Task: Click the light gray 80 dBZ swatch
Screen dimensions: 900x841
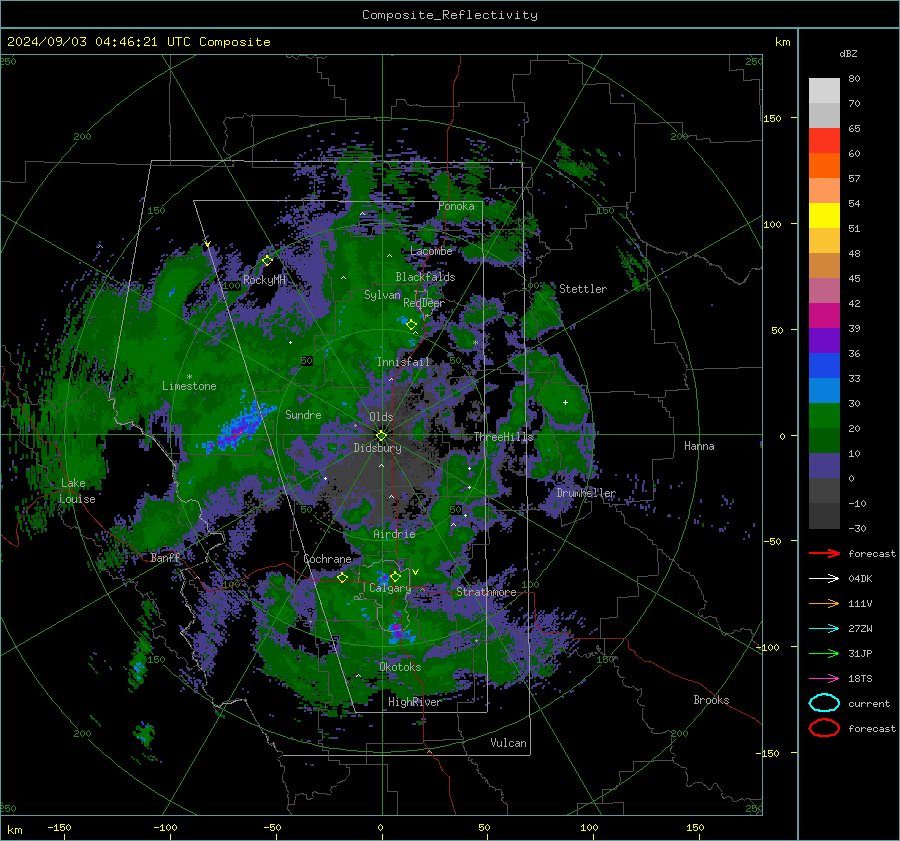Action: (x=824, y=90)
